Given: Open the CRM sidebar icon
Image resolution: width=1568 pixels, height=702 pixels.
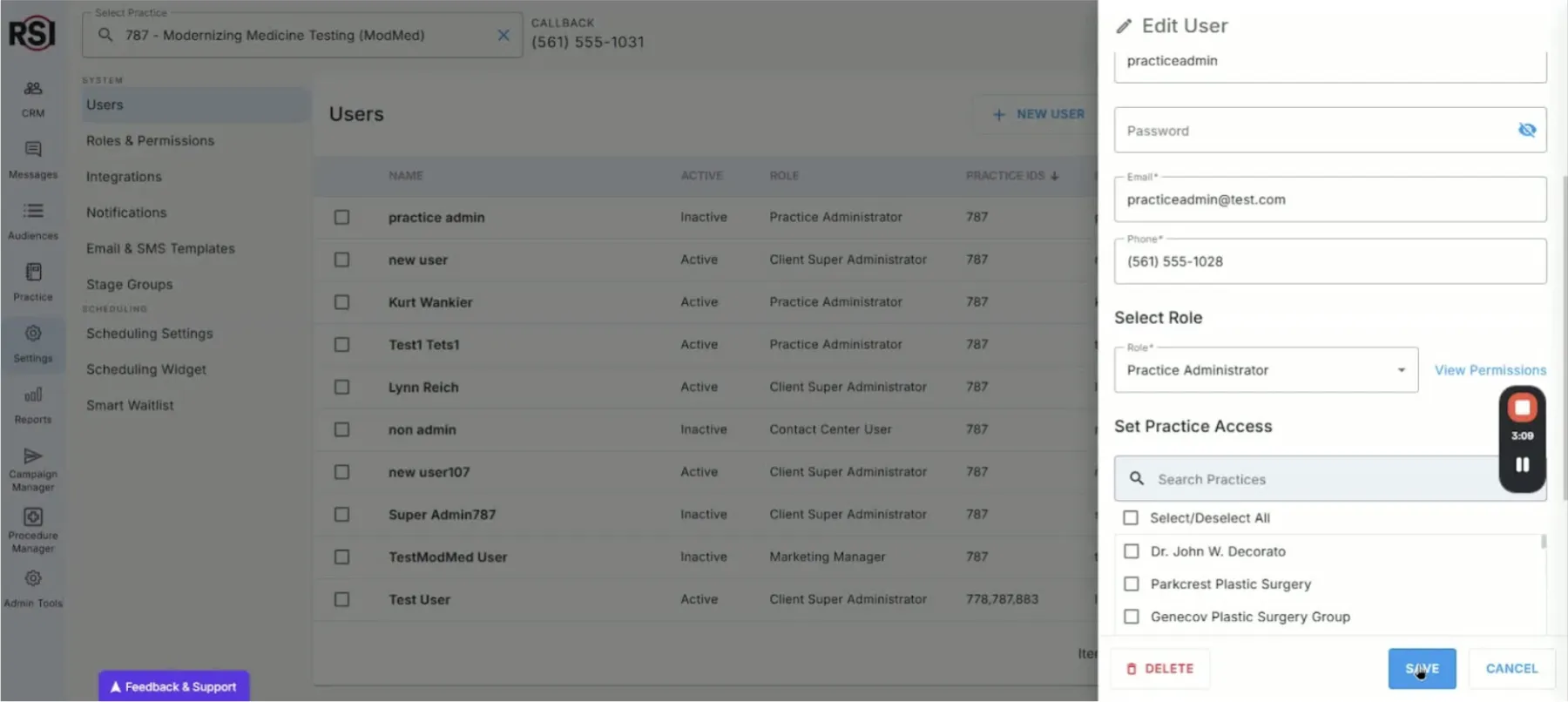Looking at the screenshot, I should coord(33,89).
